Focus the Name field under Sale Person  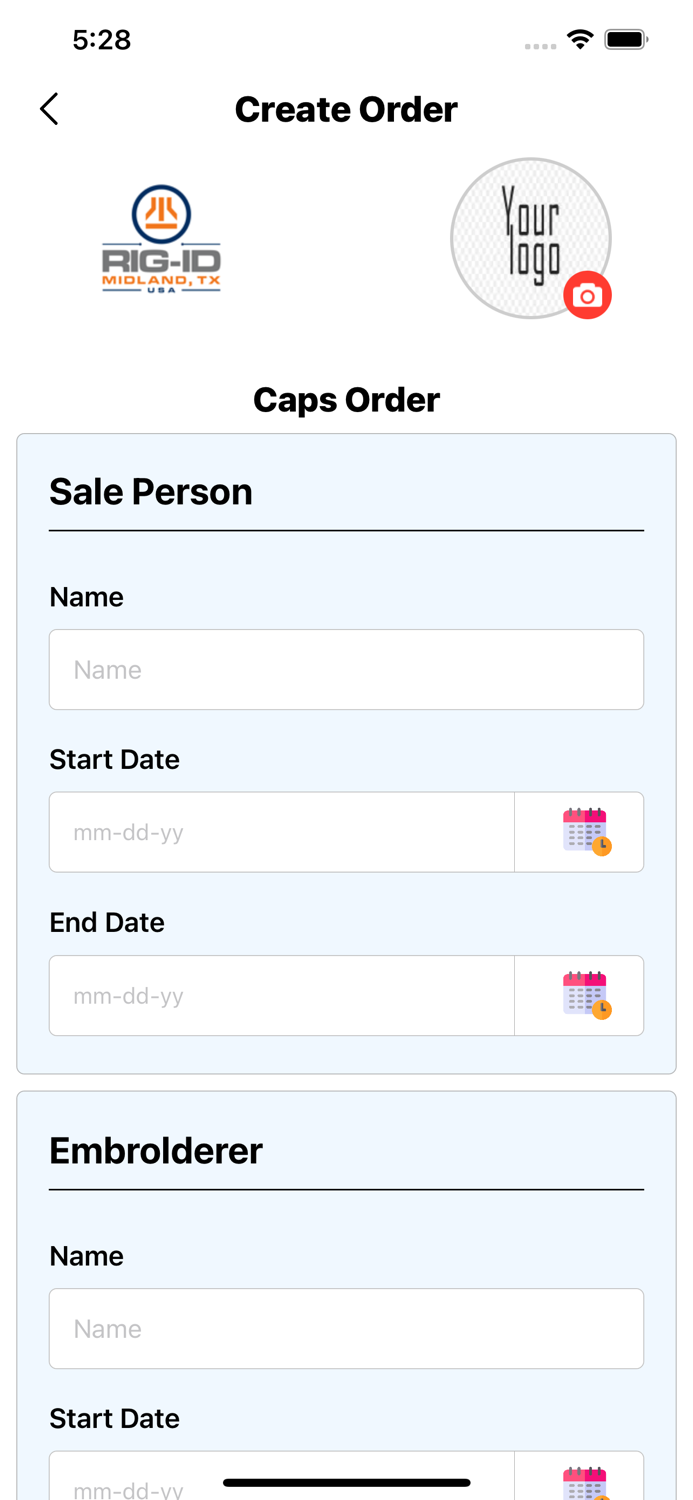point(346,668)
